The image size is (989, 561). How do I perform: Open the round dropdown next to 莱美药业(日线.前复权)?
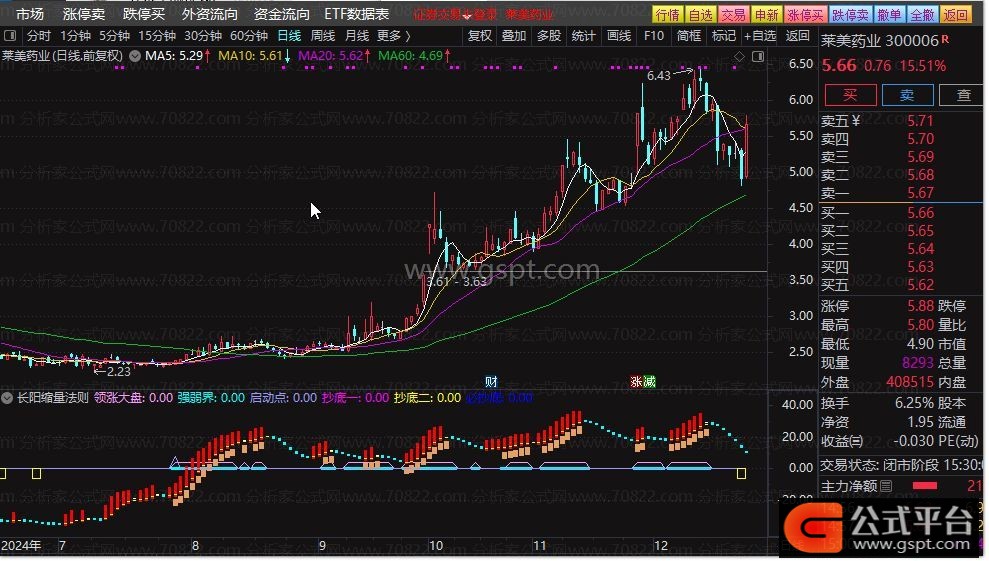pos(135,56)
